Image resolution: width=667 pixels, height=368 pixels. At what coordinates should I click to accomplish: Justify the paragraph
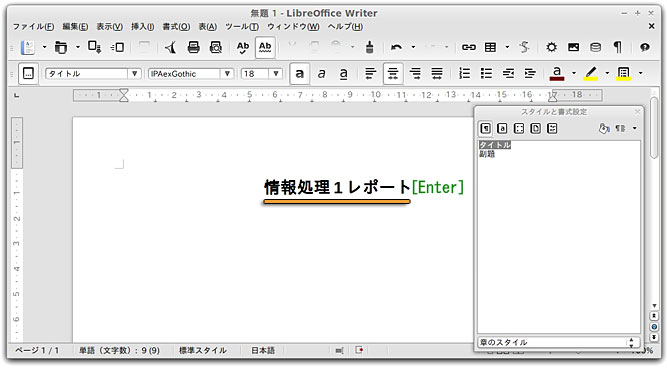click(x=437, y=74)
